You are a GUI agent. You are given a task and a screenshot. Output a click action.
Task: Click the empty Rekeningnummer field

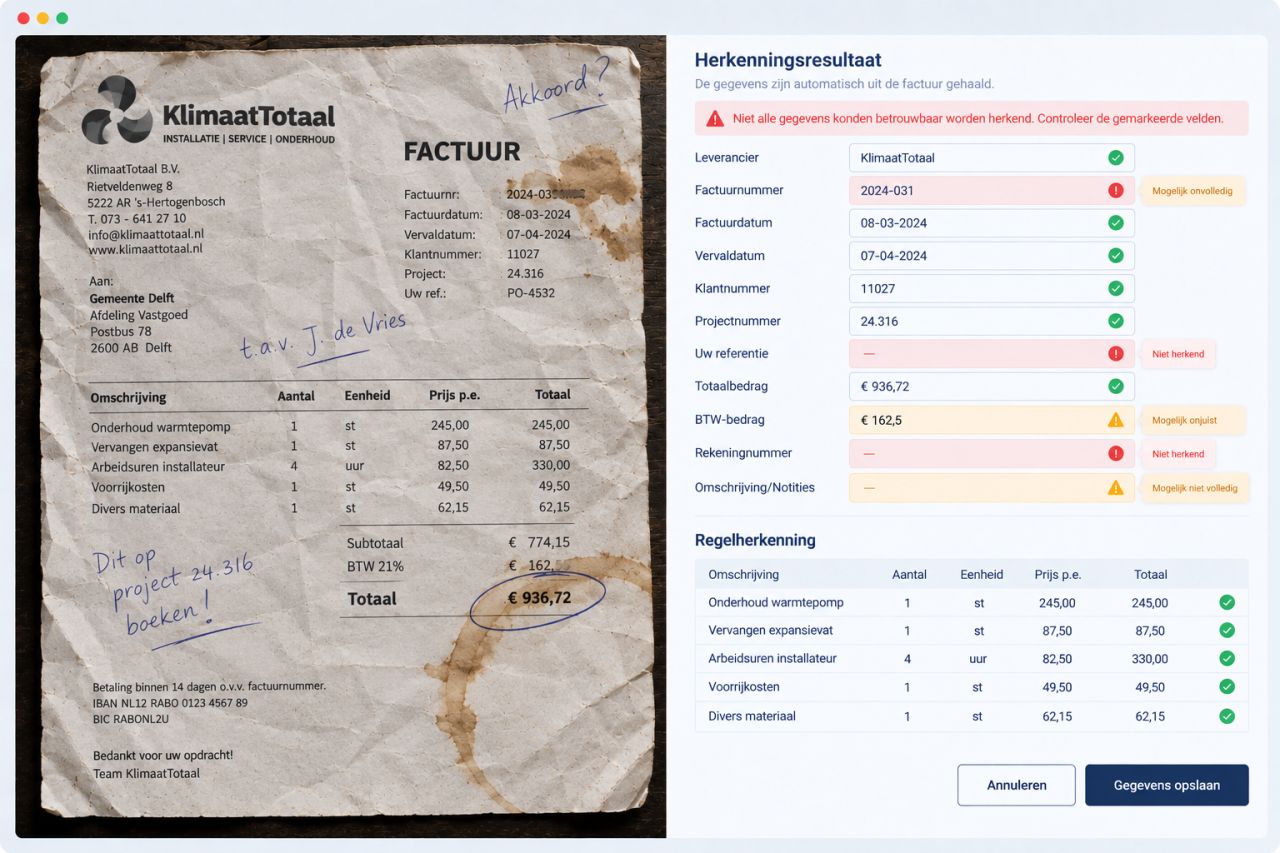click(x=992, y=454)
